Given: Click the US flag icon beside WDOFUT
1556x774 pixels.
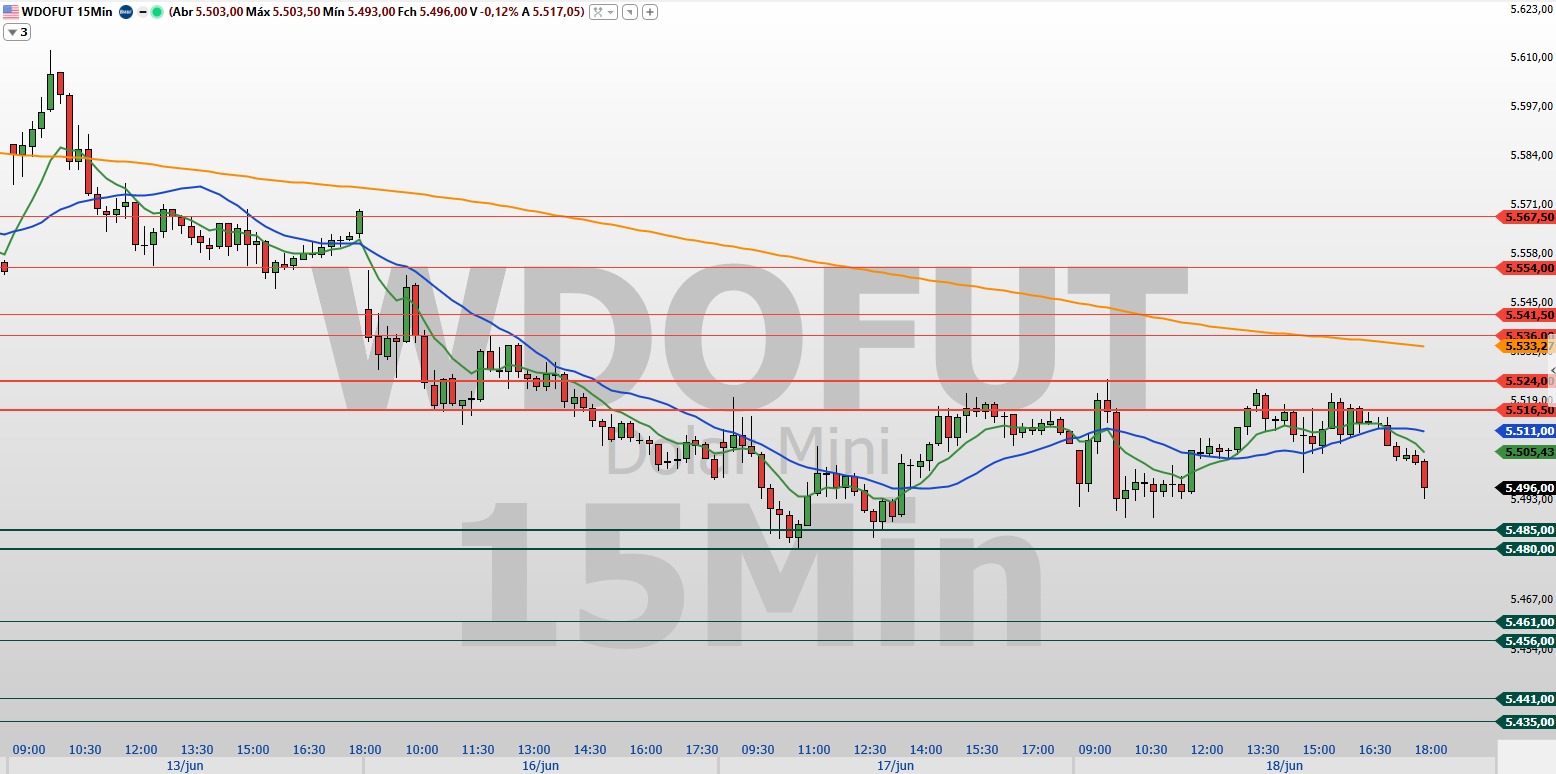Looking at the screenshot, I should (x=9, y=12).
